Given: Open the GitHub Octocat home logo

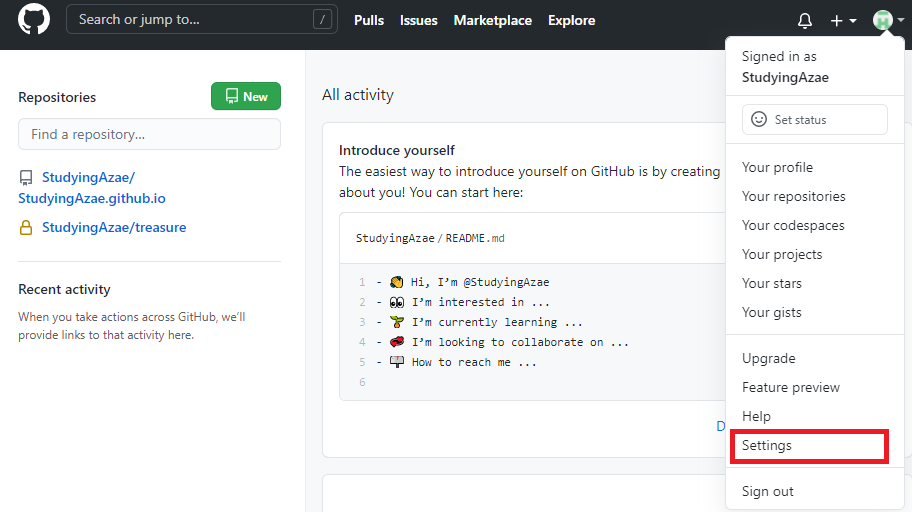Looking at the screenshot, I should point(34,19).
